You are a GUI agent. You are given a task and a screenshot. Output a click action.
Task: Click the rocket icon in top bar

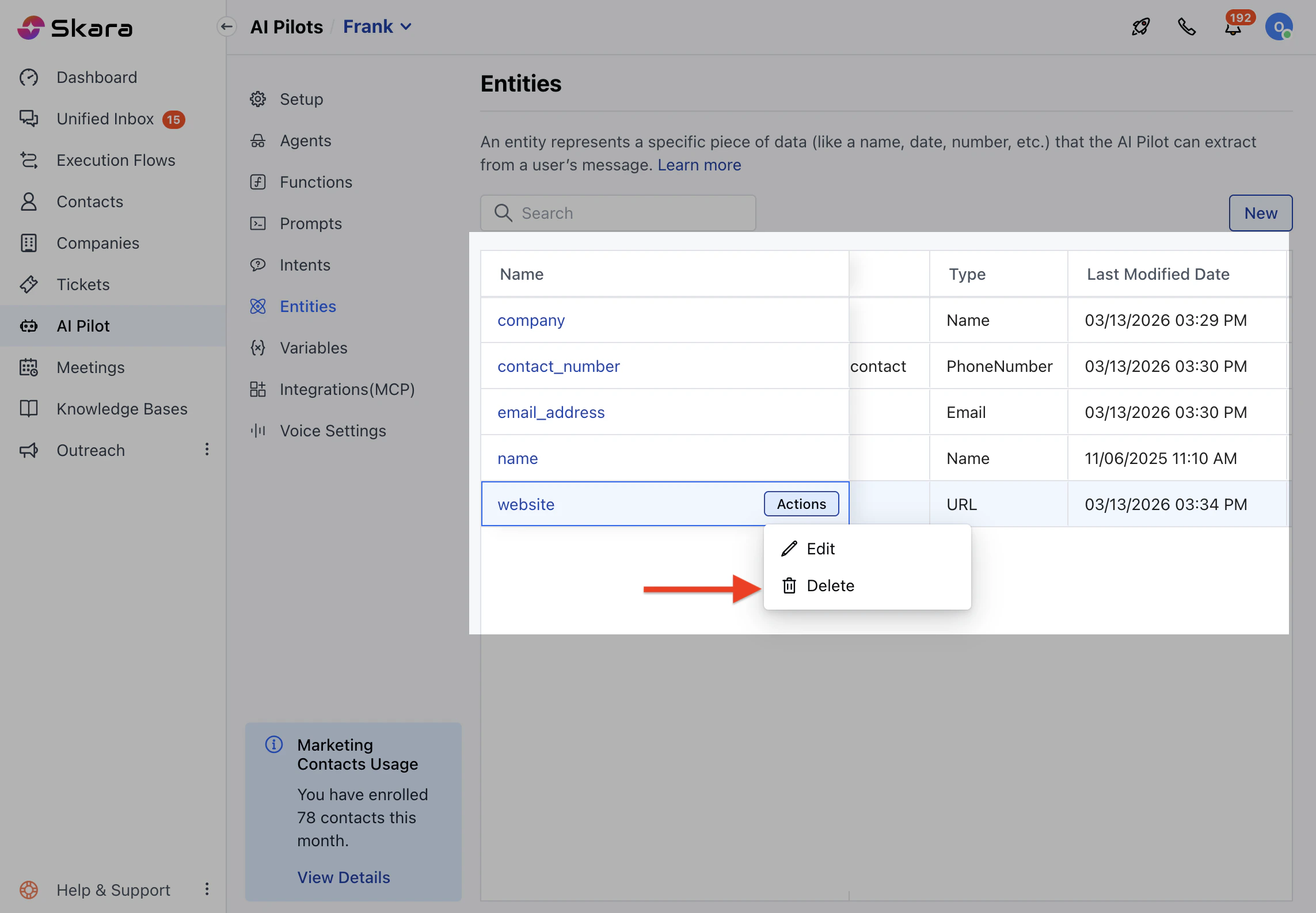[x=1140, y=27]
